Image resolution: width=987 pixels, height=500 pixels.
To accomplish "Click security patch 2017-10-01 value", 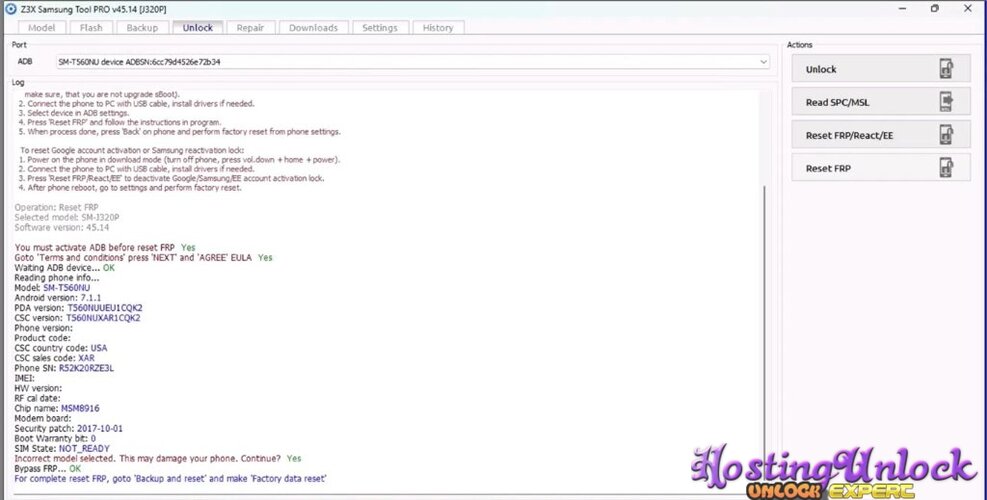I will (x=100, y=428).
